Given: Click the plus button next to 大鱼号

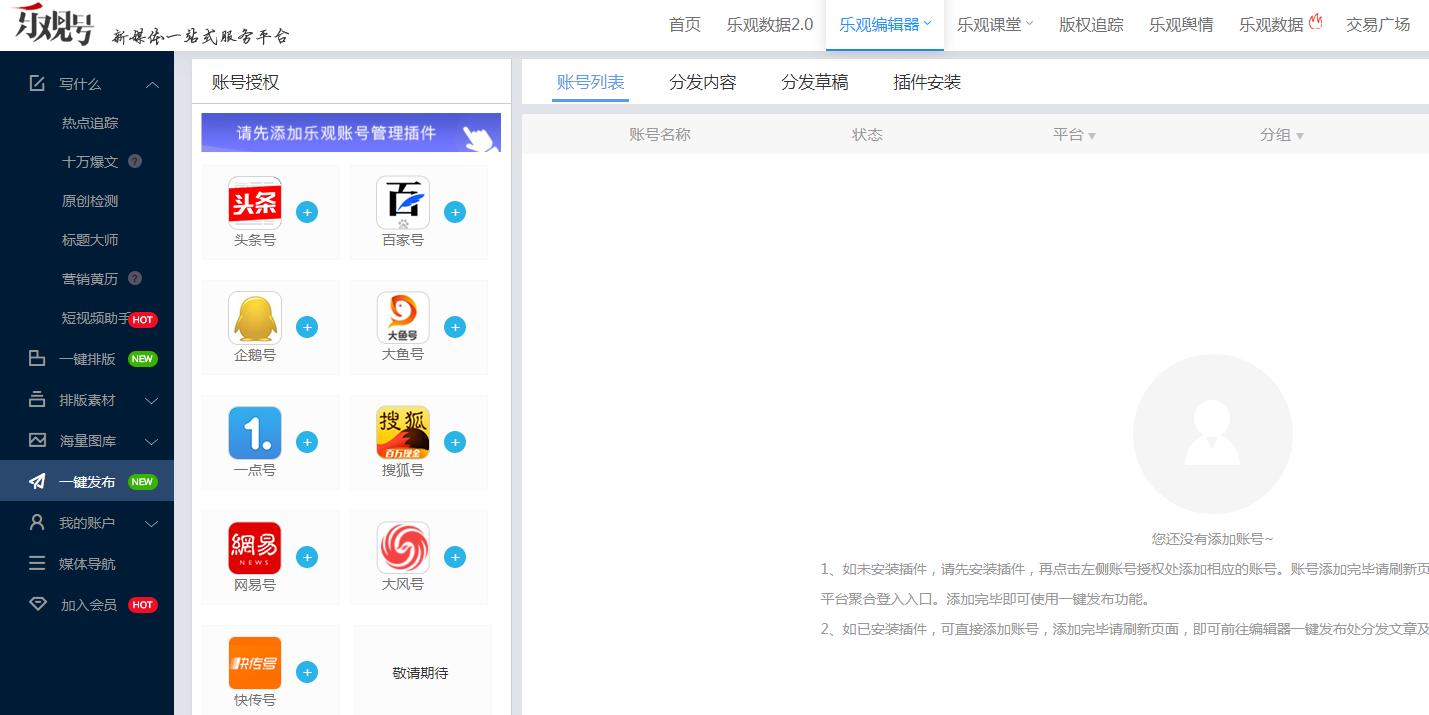Looking at the screenshot, I should click(x=455, y=327).
